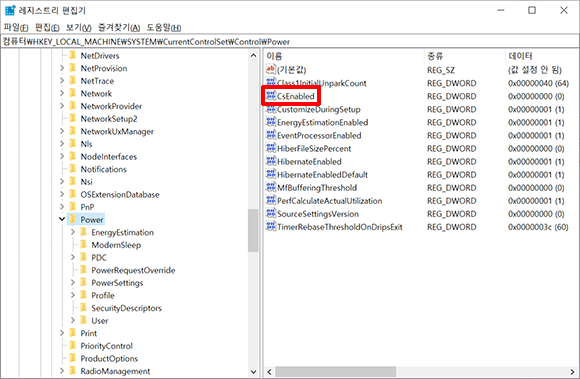Select the CsEnabled DWORD icon
Screen dimensions: 580x379
[x=271, y=96]
